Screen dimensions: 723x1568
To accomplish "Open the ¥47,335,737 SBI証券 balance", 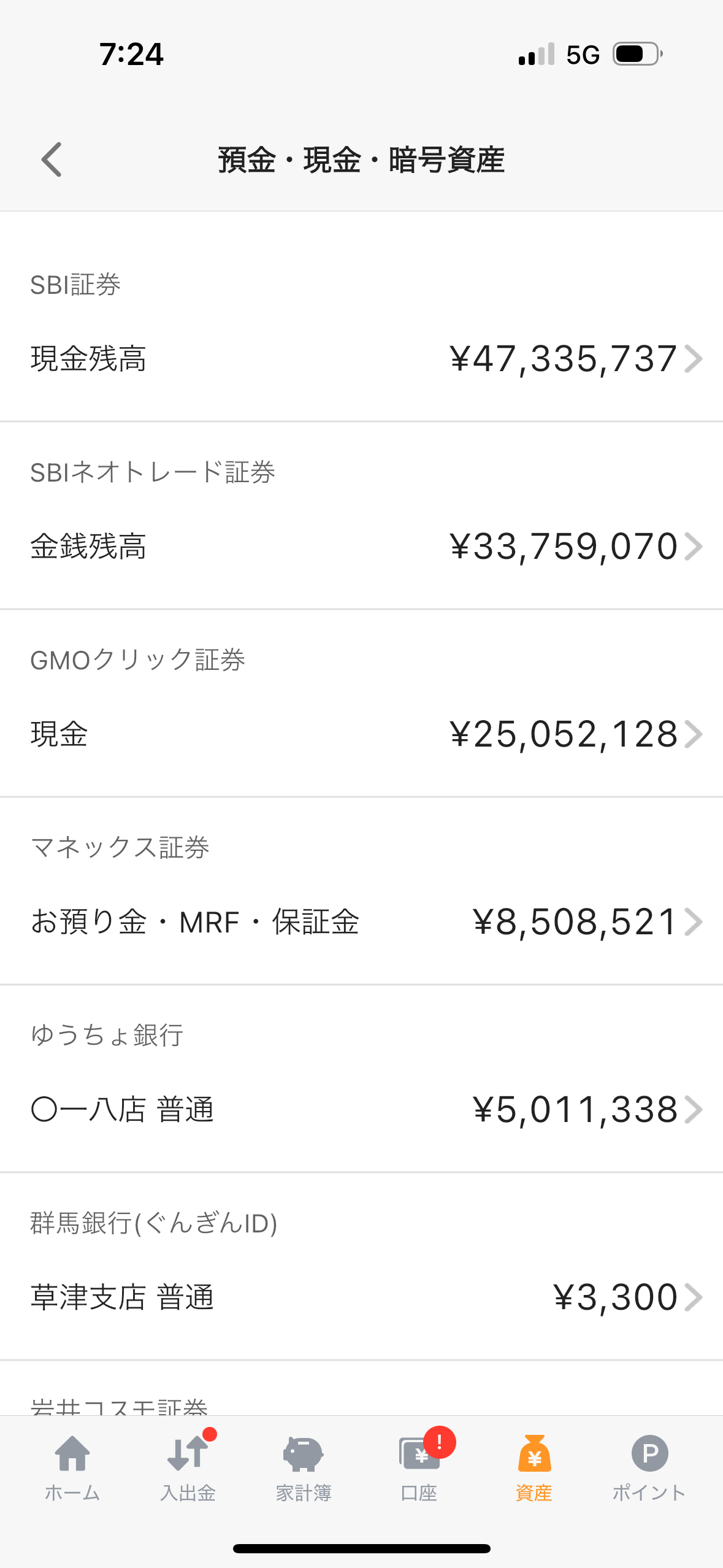I will [x=563, y=359].
